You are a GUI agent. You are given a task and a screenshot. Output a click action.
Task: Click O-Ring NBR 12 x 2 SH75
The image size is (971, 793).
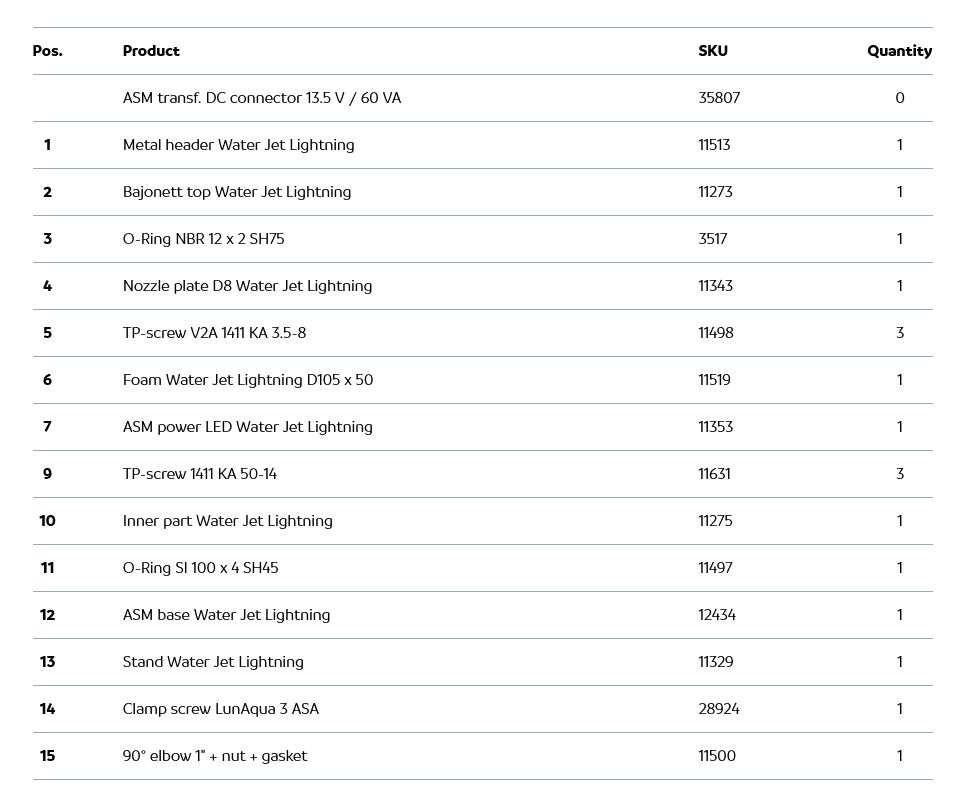tap(204, 239)
